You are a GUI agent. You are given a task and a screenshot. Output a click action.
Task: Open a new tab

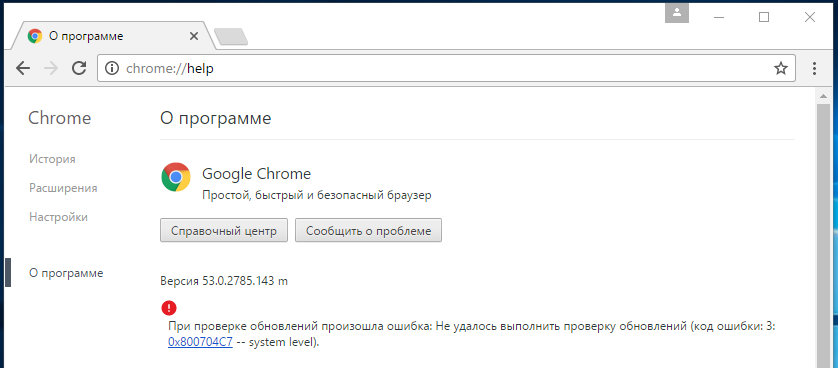point(230,36)
